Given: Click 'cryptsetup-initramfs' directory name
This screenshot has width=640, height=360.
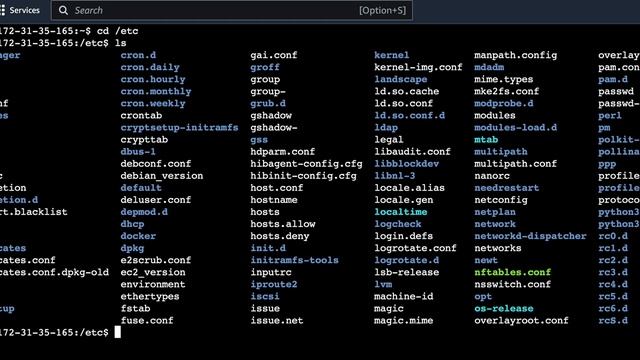Looking at the screenshot, I should click(x=180, y=127).
